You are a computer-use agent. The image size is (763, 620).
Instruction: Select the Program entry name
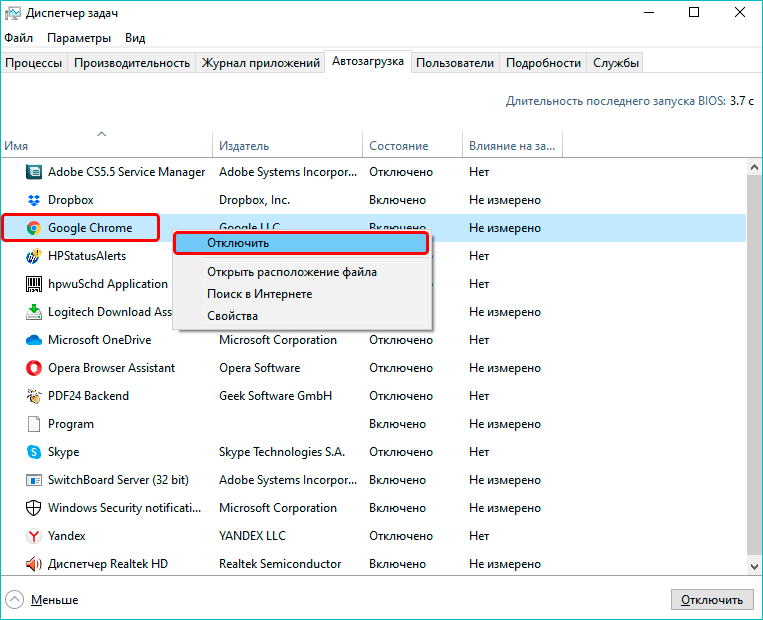click(71, 424)
